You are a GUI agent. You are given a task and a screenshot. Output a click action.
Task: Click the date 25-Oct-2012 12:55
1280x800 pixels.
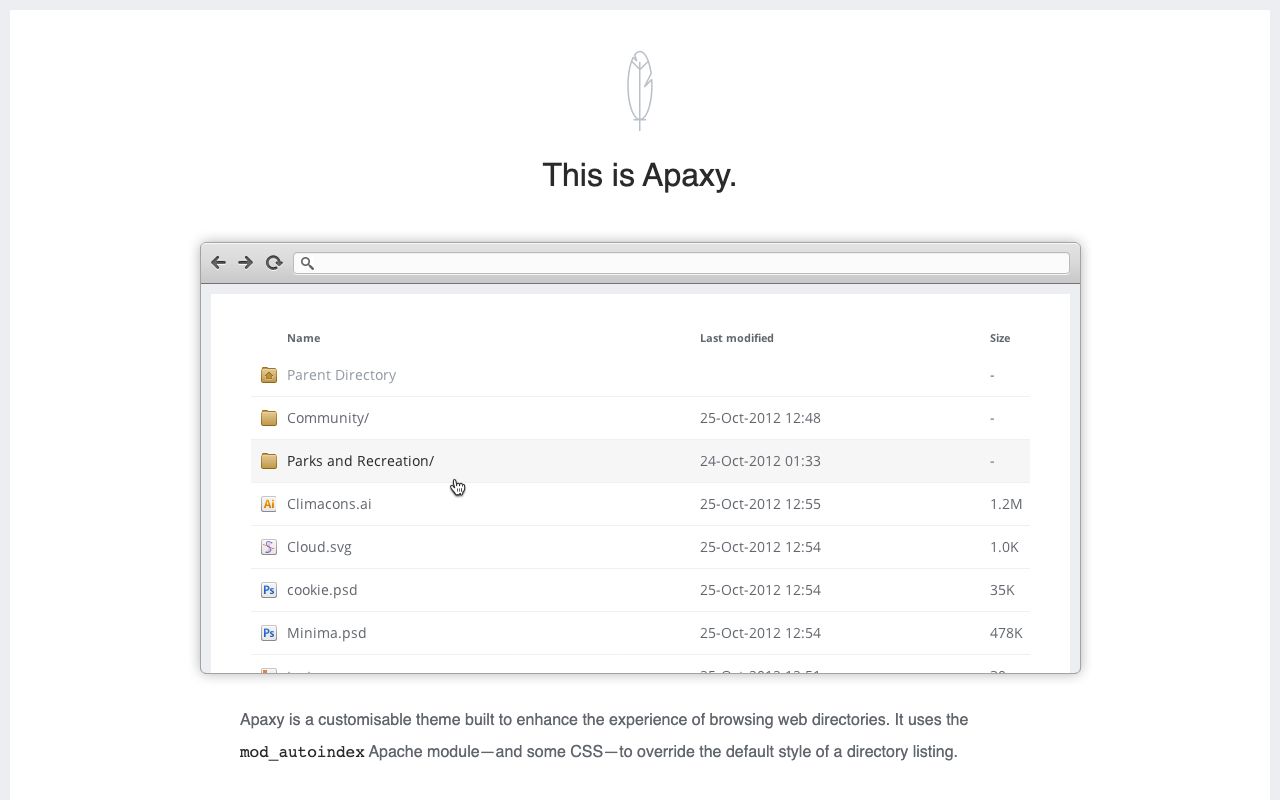760,504
